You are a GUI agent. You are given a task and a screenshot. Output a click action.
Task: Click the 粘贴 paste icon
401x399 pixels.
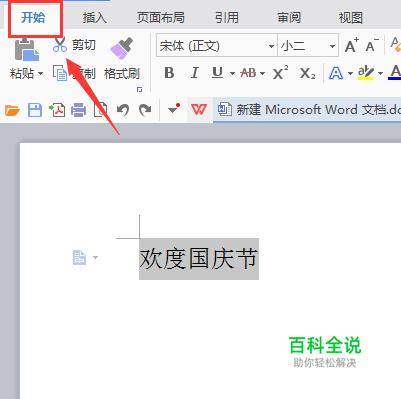[x=27, y=50]
